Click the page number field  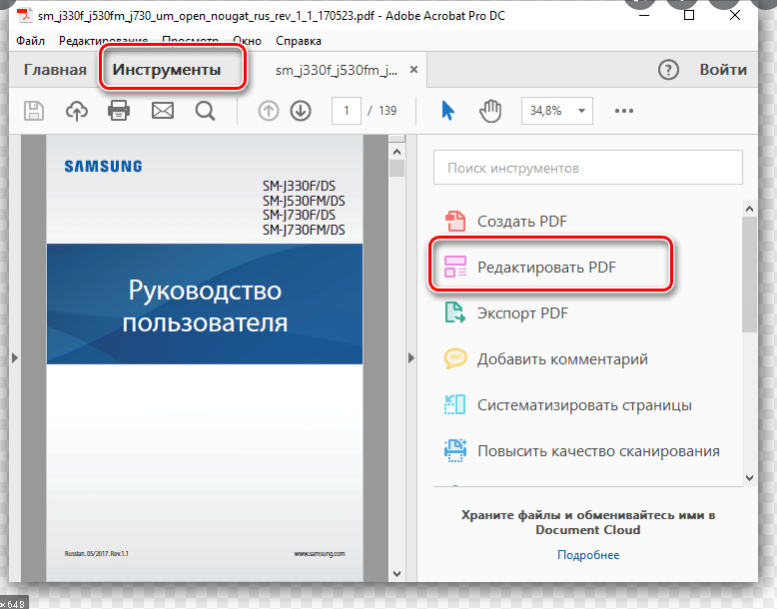click(346, 111)
